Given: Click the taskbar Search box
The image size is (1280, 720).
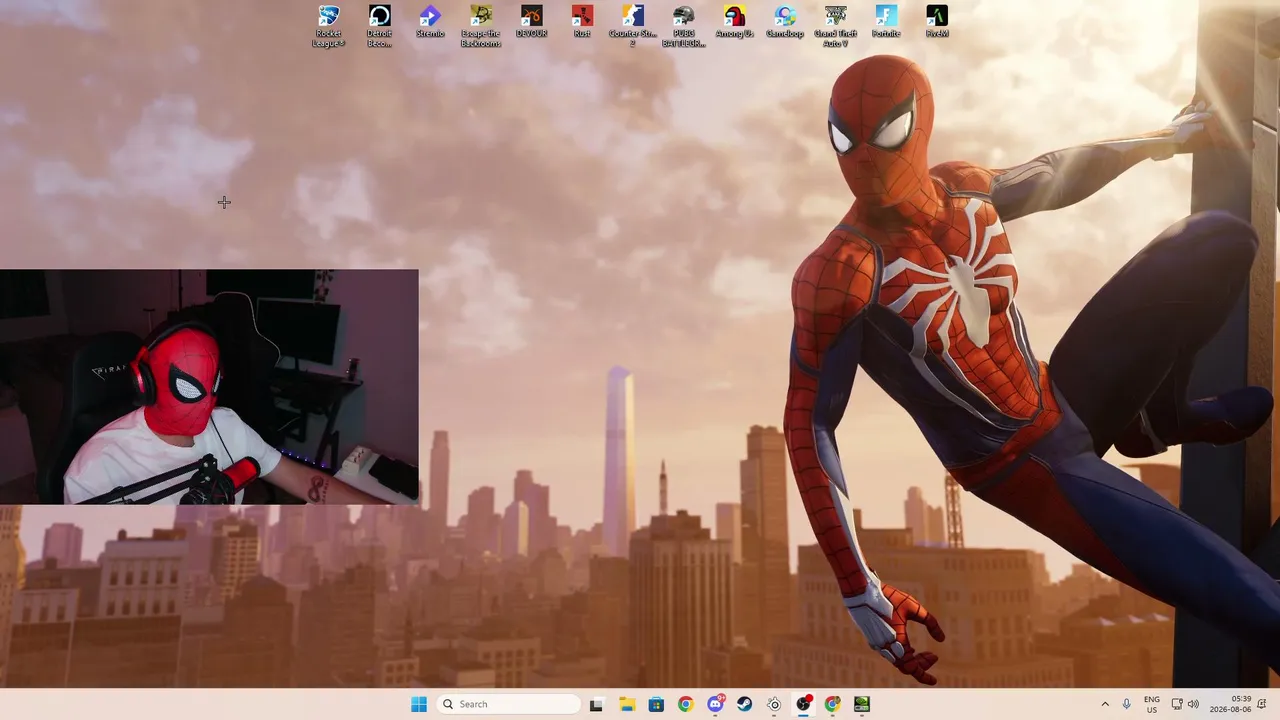Looking at the screenshot, I should pos(509,704).
